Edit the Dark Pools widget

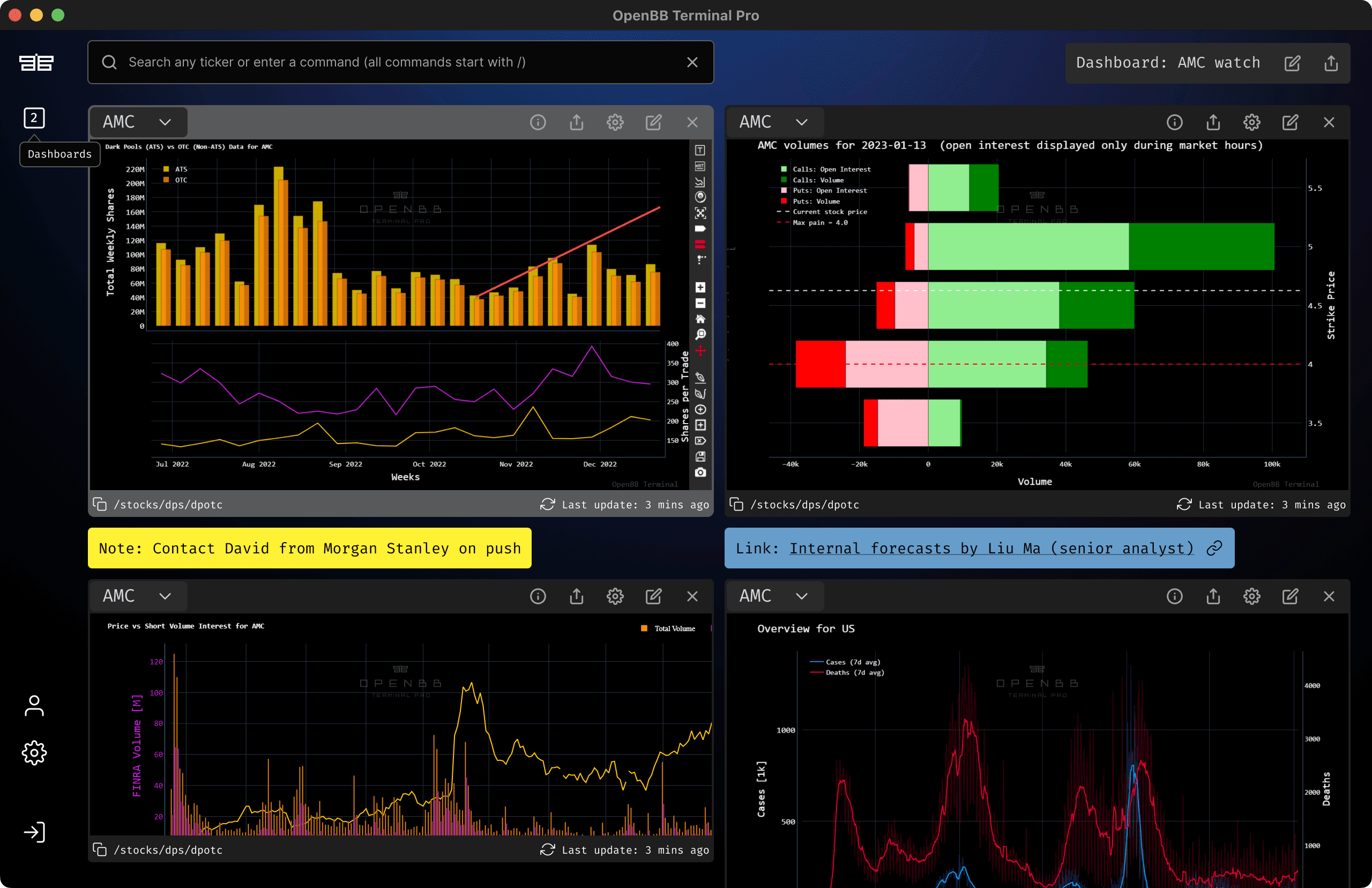[653, 122]
